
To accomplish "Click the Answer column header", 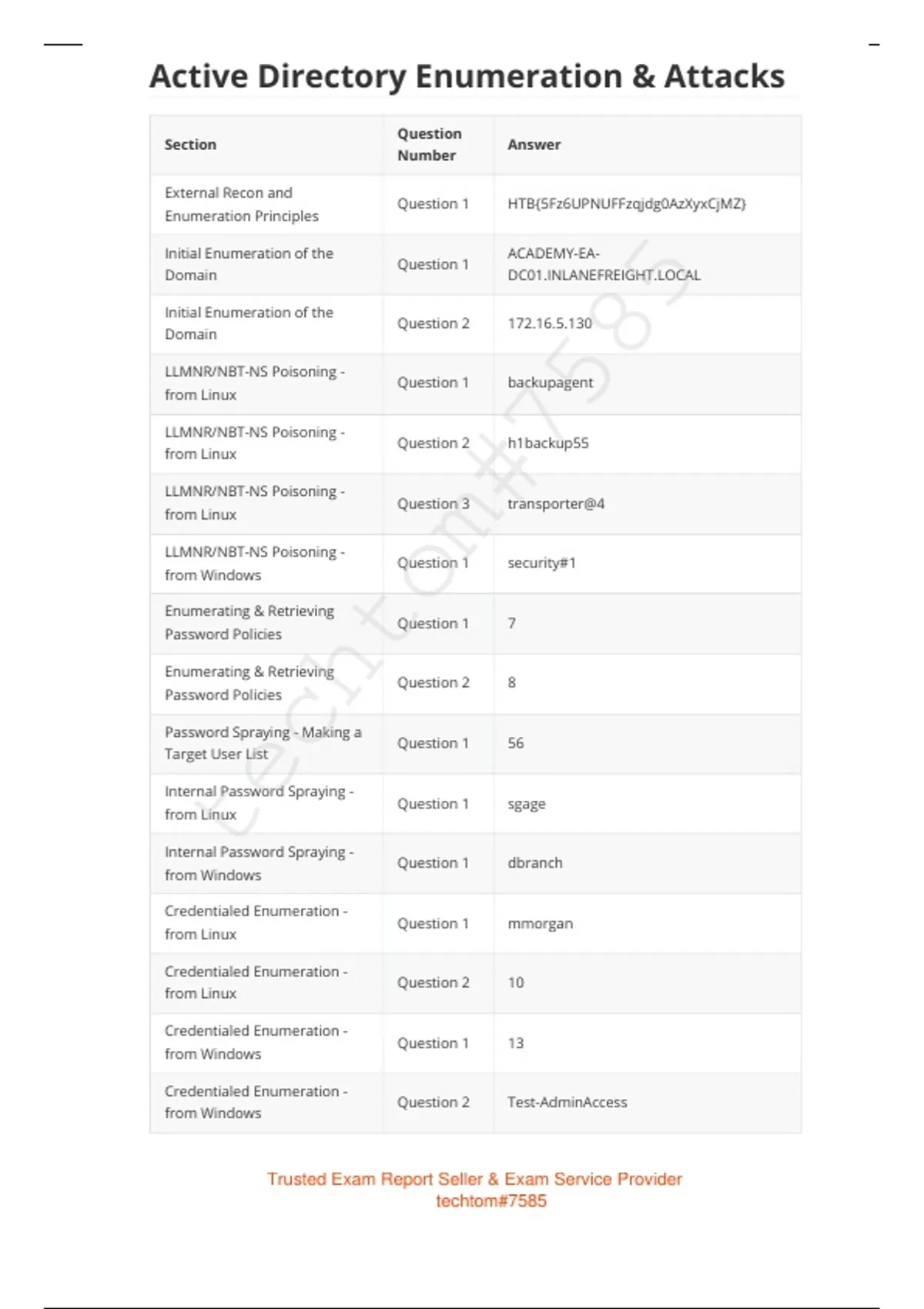I will pyautogui.click(x=534, y=145).
